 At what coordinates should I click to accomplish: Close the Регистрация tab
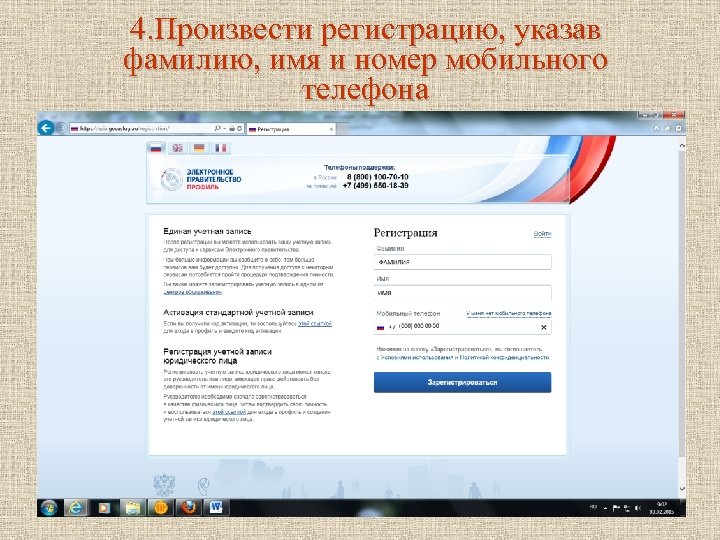[331, 129]
